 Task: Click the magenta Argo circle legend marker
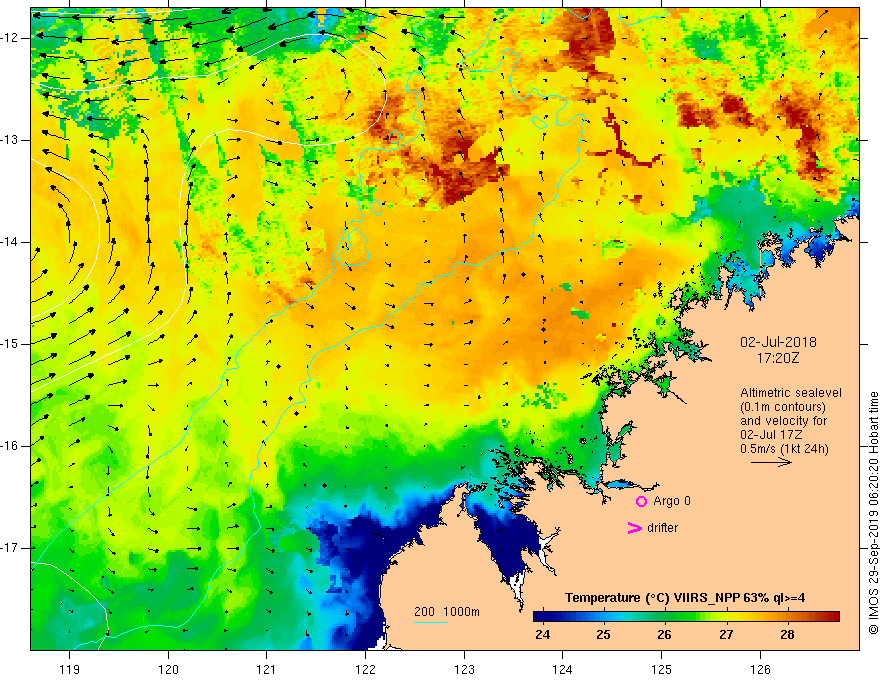pos(641,501)
